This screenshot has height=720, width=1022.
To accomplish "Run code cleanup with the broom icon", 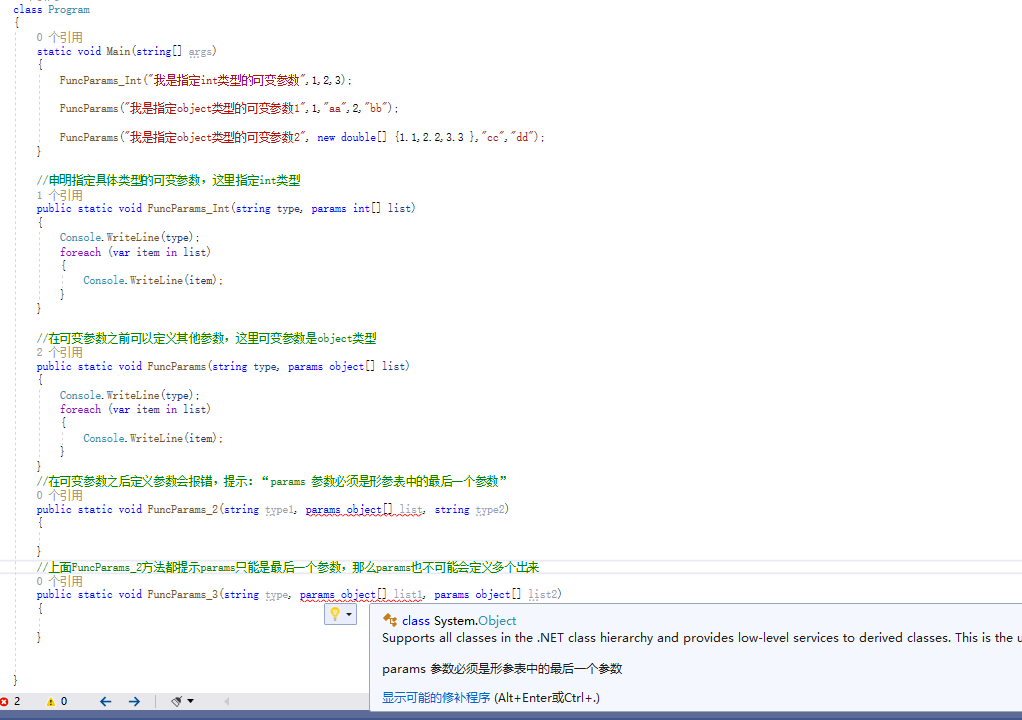I will coord(177,701).
